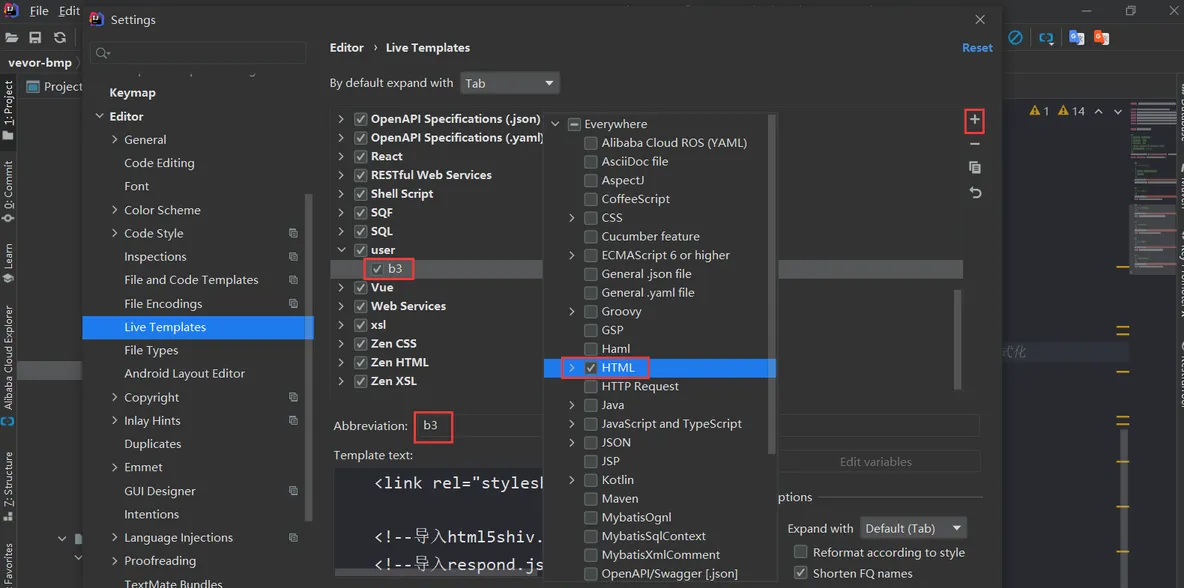Click project-level icon beside Copyright
1184x588 pixels.
[x=294, y=397]
